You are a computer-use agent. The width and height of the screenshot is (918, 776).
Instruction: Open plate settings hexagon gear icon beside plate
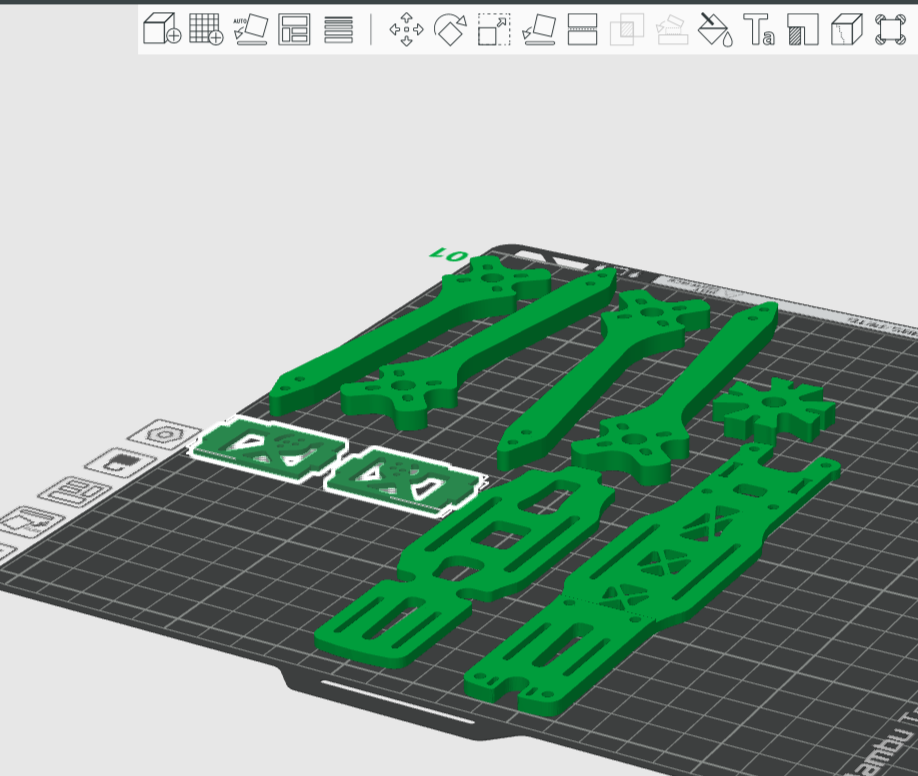point(165,435)
